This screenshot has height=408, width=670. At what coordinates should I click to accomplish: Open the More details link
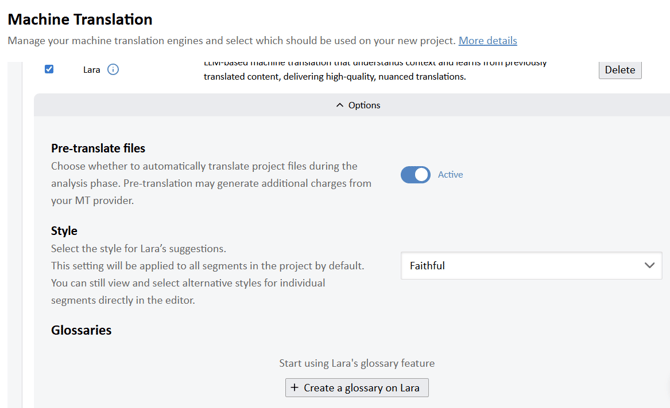coord(487,41)
